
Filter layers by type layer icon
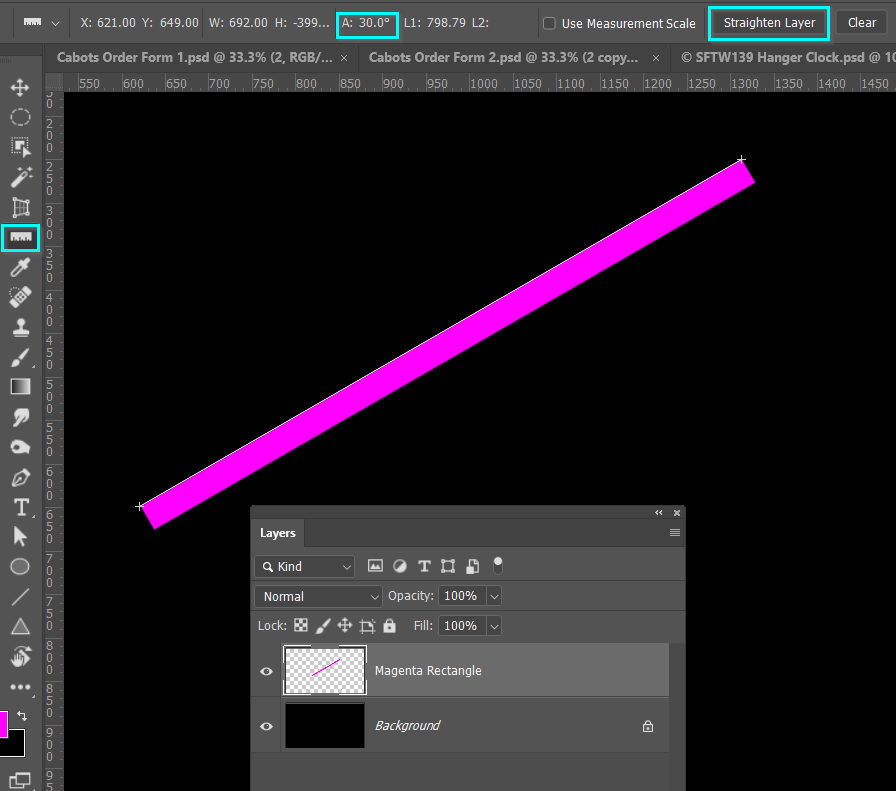(x=423, y=566)
